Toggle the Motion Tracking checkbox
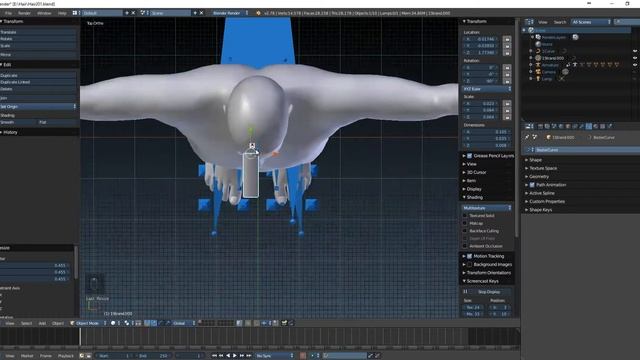 [469, 256]
